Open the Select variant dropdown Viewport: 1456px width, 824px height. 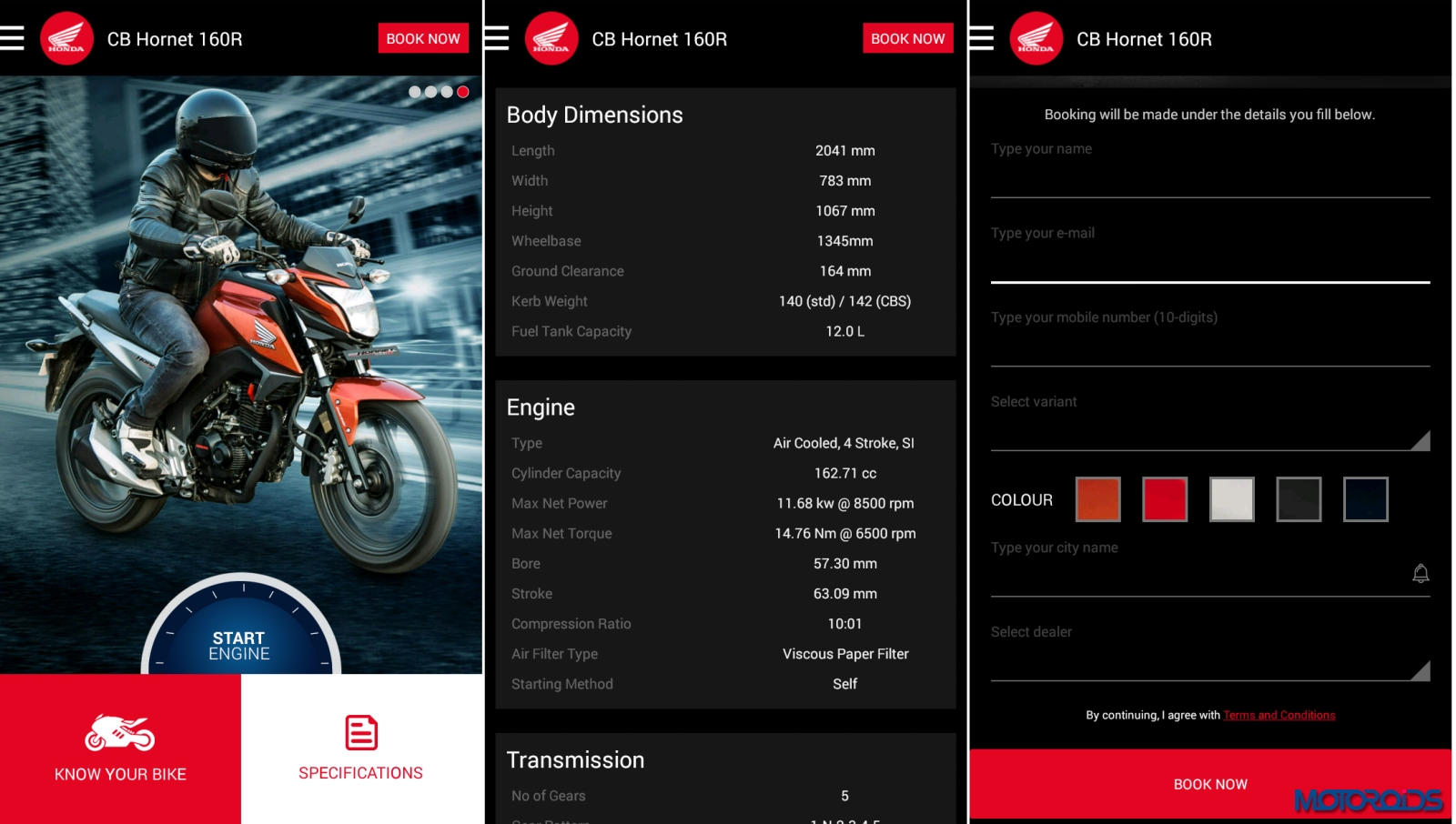(x=1210, y=421)
